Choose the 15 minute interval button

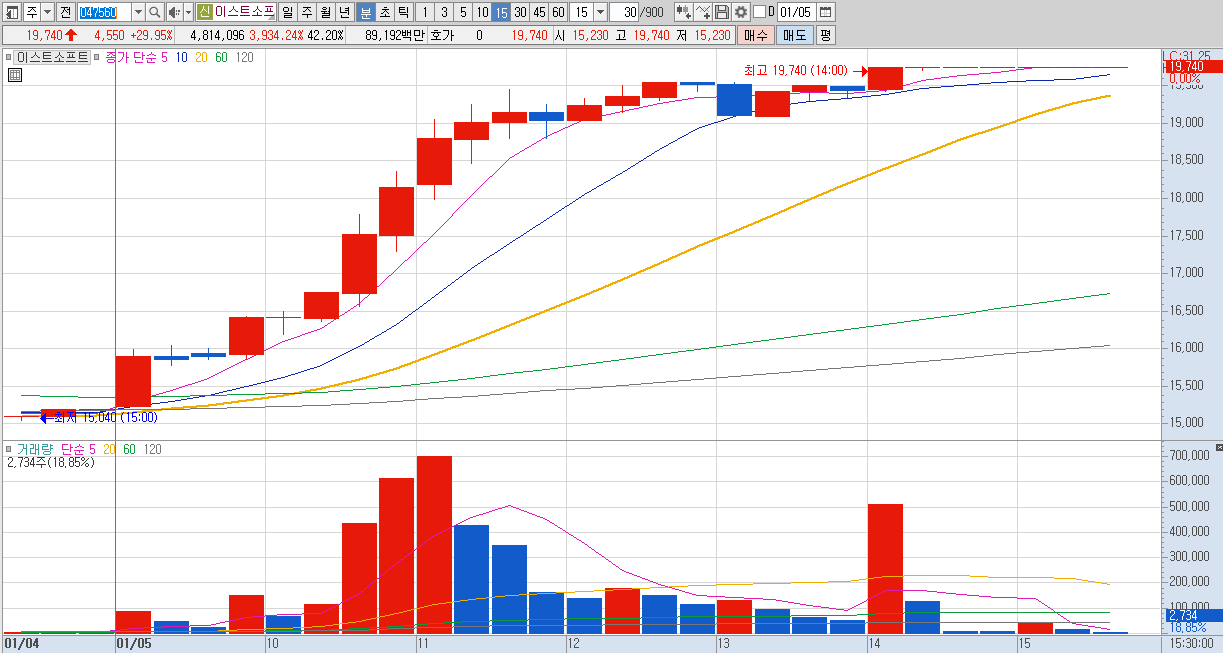501,12
